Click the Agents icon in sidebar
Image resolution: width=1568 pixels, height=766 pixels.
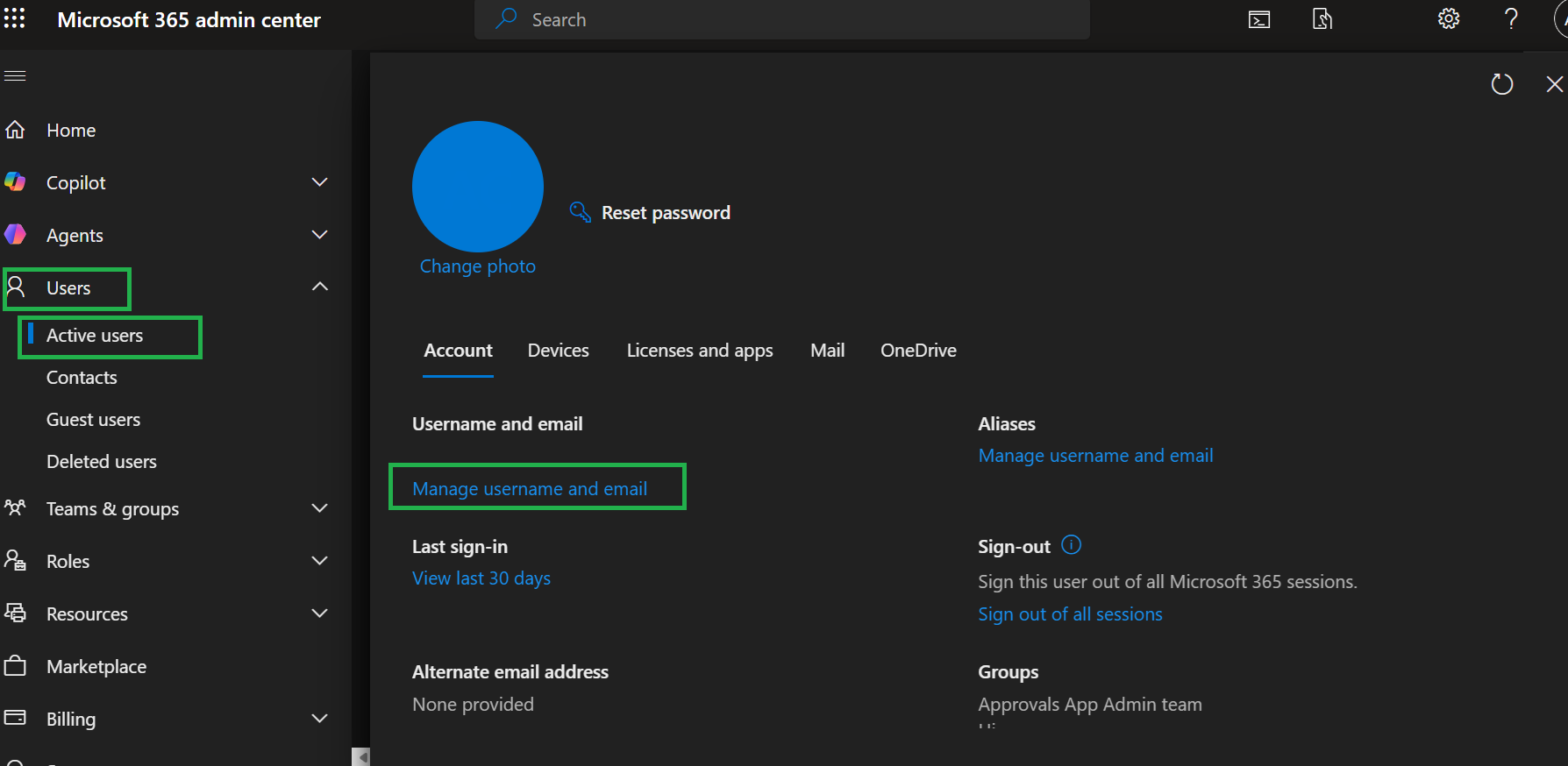pos(15,234)
